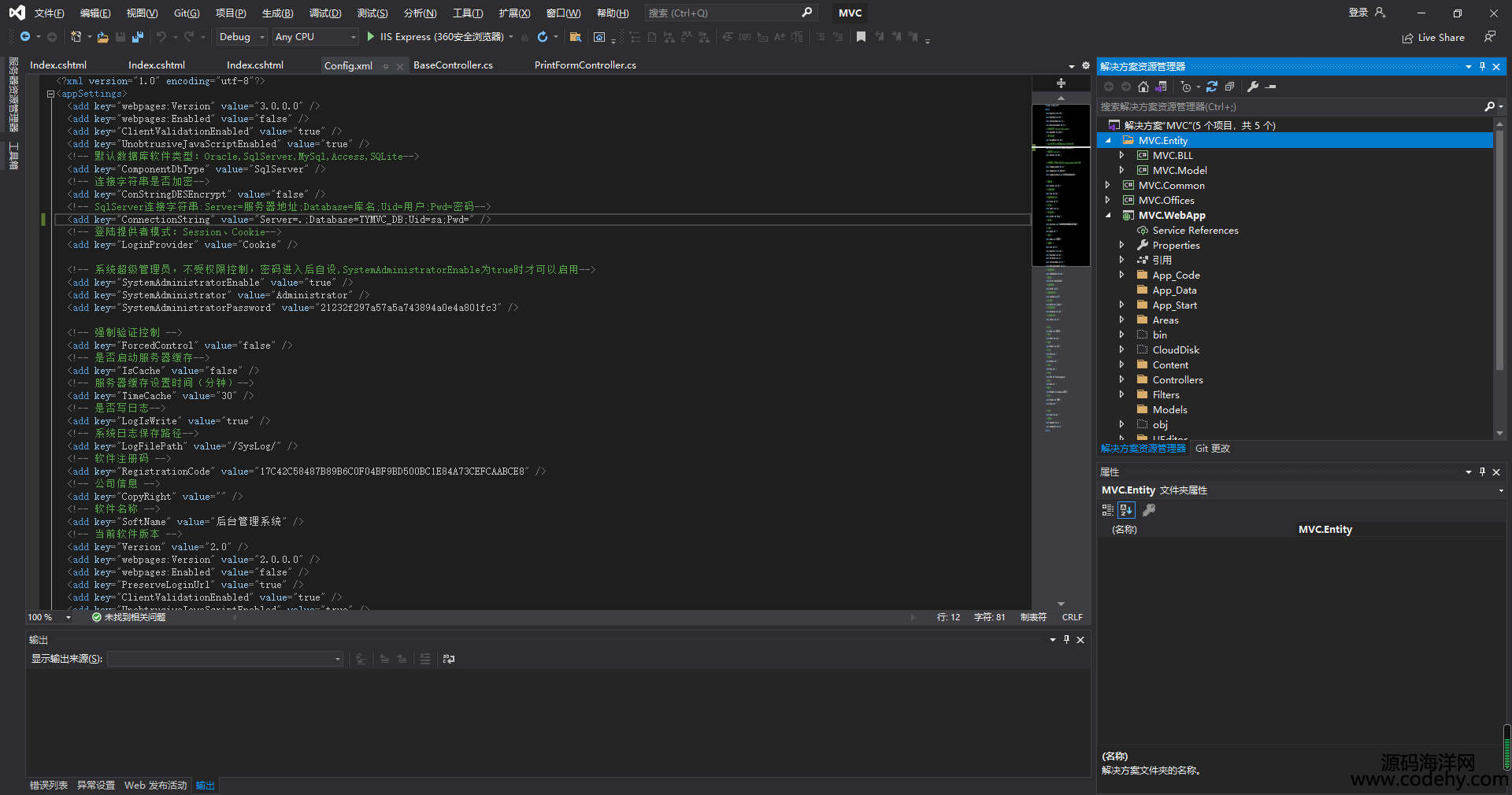Sync Solution Explorer with the refresh arrows icon
The image size is (1512, 795).
click(1212, 87)
